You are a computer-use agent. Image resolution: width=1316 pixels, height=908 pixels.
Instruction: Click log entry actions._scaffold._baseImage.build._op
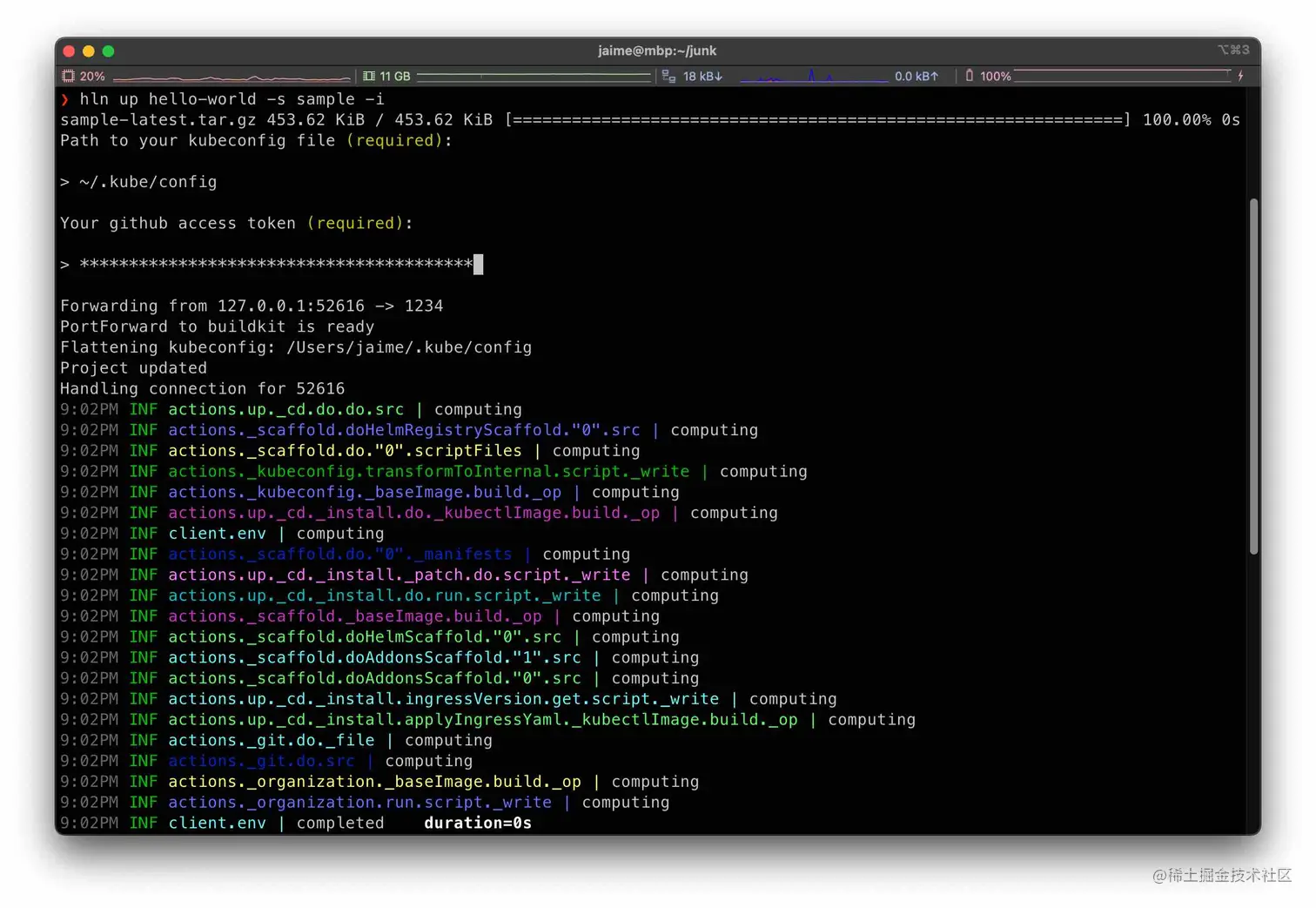point(359,616)
